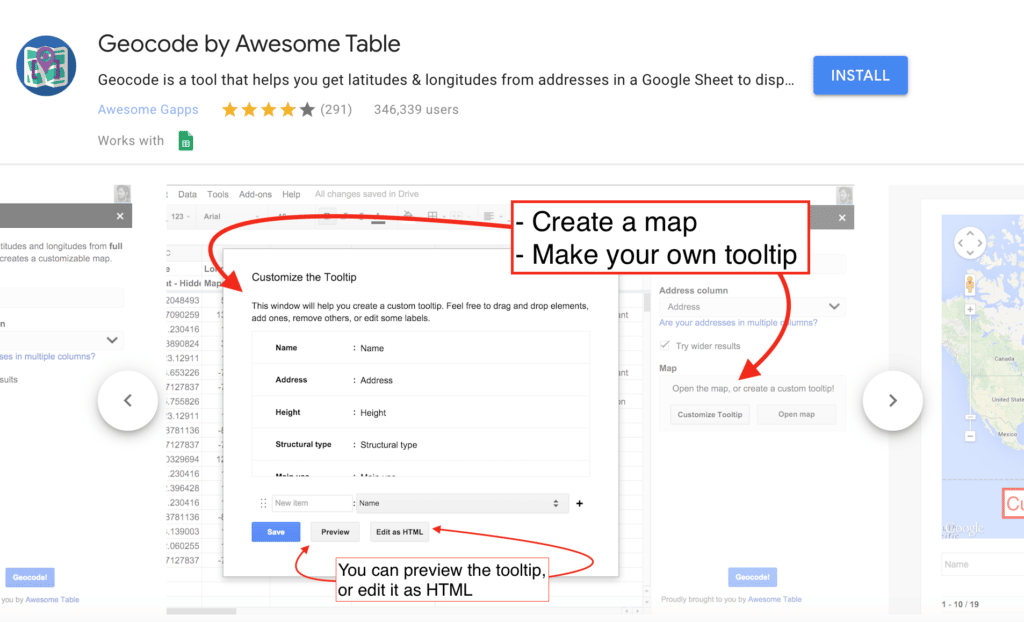This screenshot has width=1024, height=622.
Task: Open the Name select in the new item row
Action: pos(460,503)
